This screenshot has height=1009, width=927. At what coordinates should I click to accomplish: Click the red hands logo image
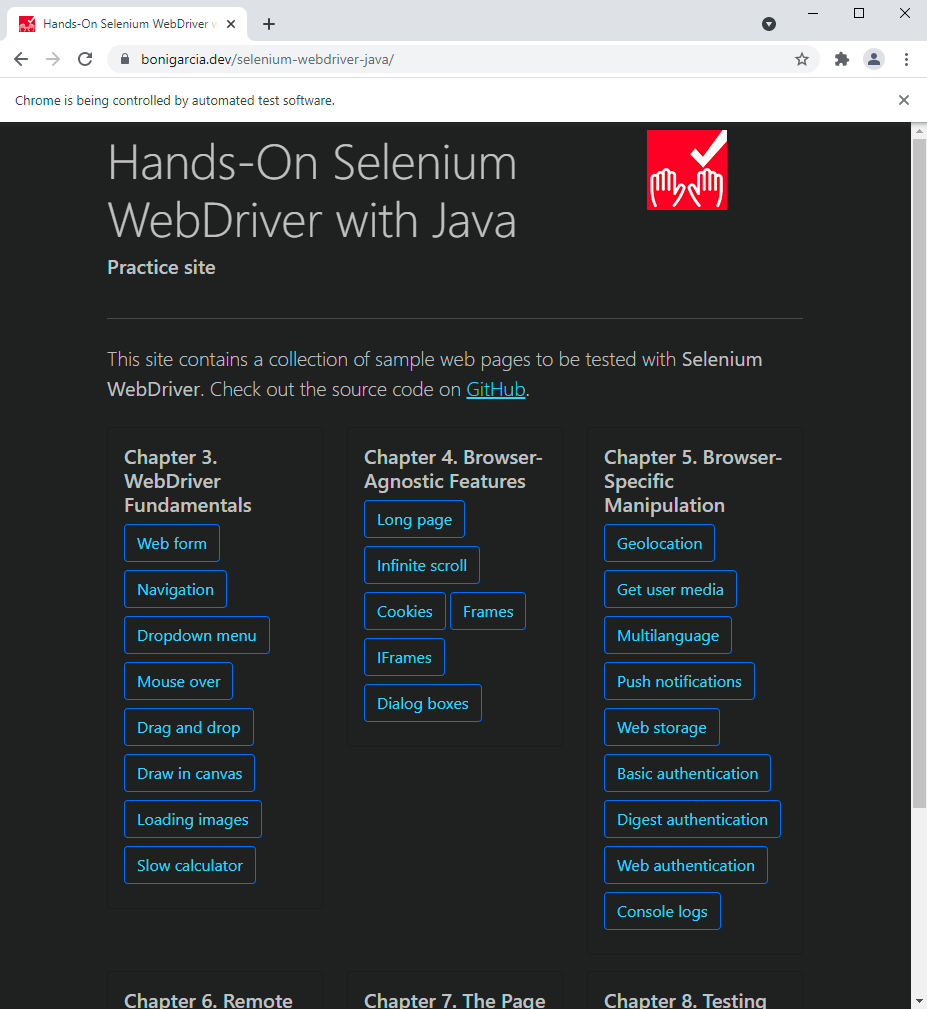tap(686, 170)
